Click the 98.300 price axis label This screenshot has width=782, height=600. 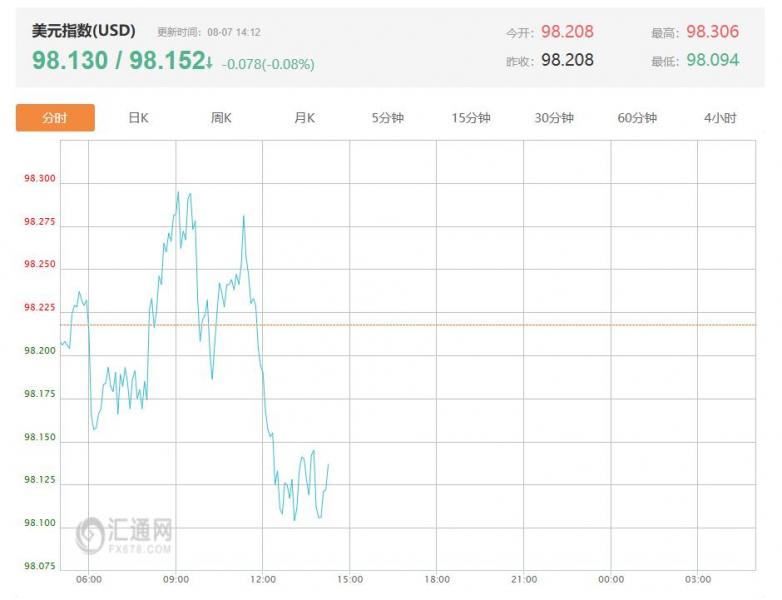click(40, 180)
